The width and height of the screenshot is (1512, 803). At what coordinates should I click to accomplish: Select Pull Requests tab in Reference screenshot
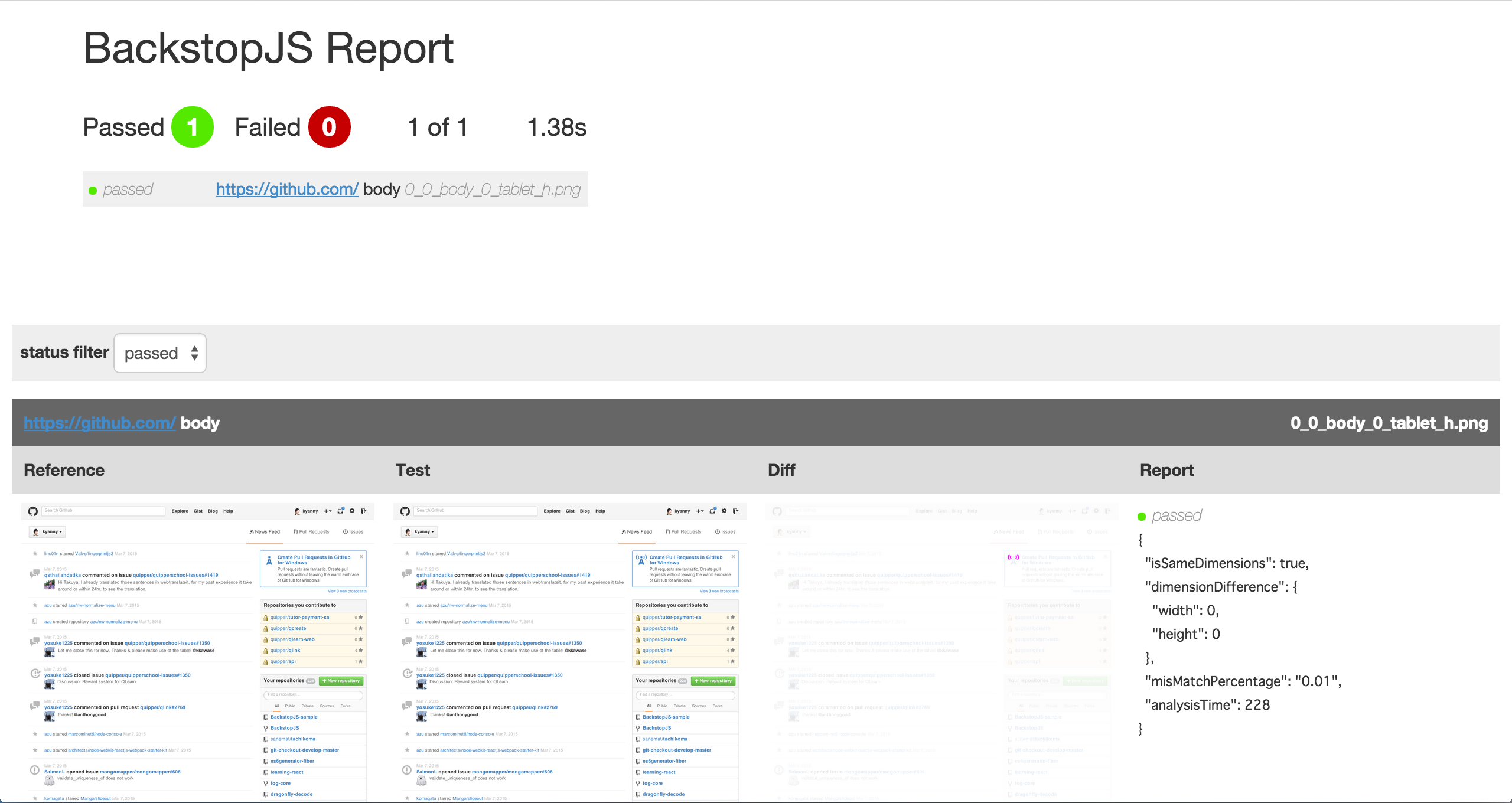pyautogui.click(x=311, y=532)
